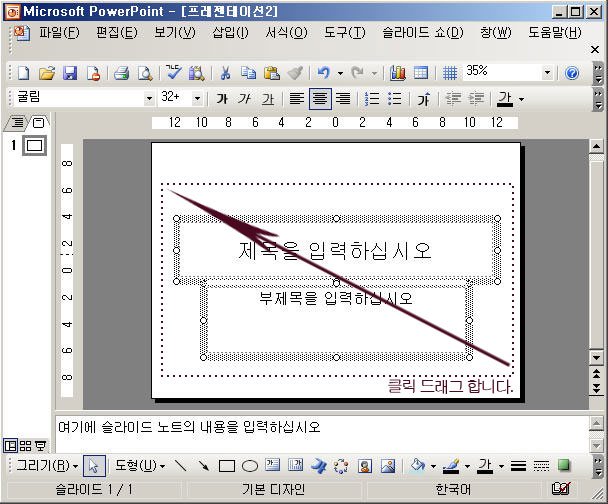Print the presentation
The image size is (608, 504).
(x=121, y=73)
